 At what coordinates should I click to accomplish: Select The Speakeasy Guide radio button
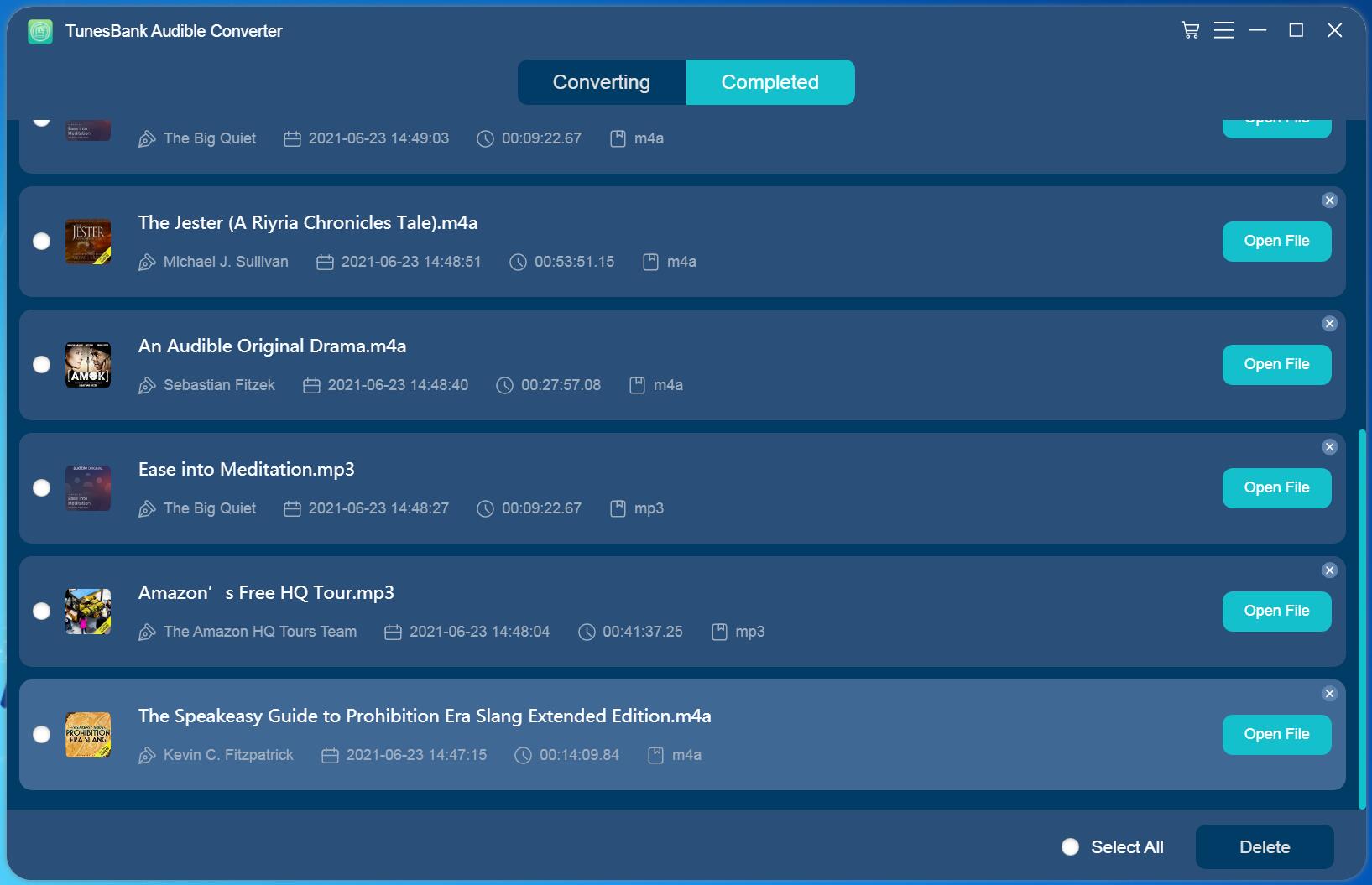coord(41,735)
